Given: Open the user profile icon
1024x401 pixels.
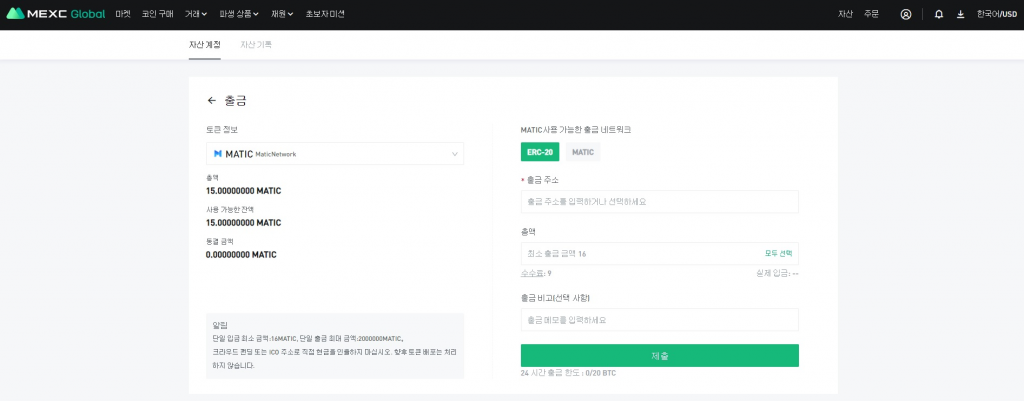Looking at the screenshot, I should [905, 14].
